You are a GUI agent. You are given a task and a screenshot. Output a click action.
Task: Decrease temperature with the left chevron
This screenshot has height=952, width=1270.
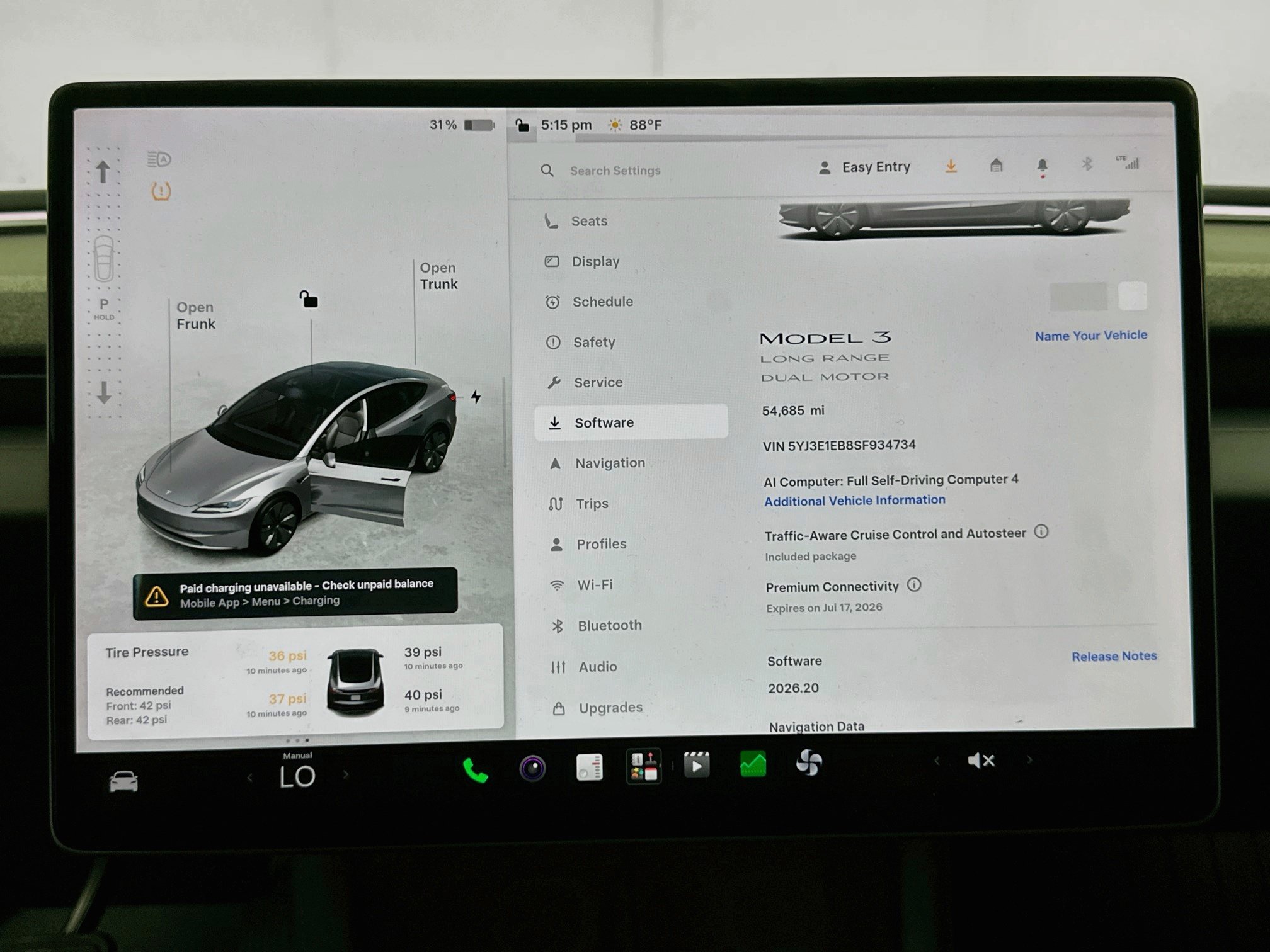(250, 778)
